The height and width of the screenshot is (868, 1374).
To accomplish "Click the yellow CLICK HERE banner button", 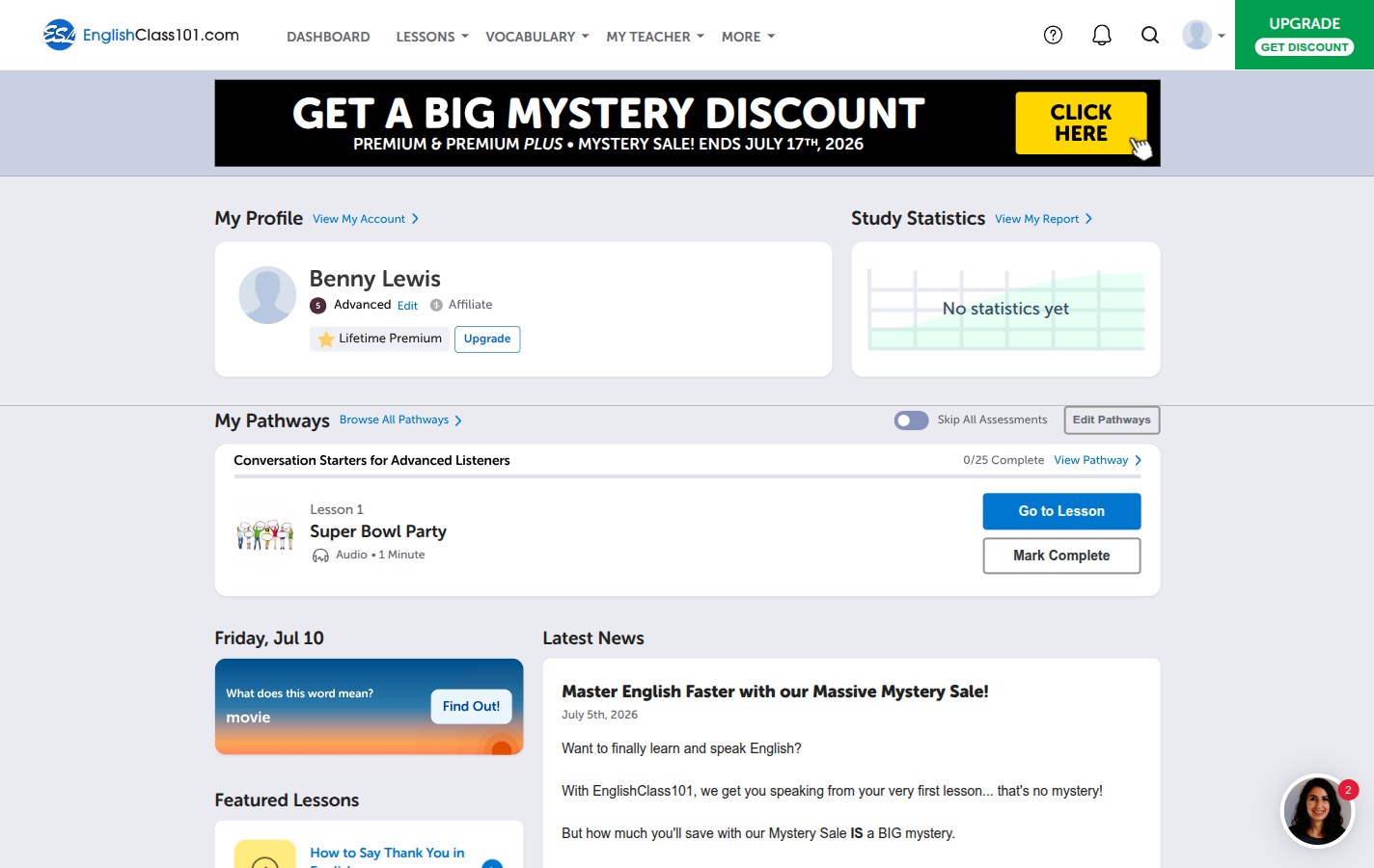I will tap(1081, 122).
